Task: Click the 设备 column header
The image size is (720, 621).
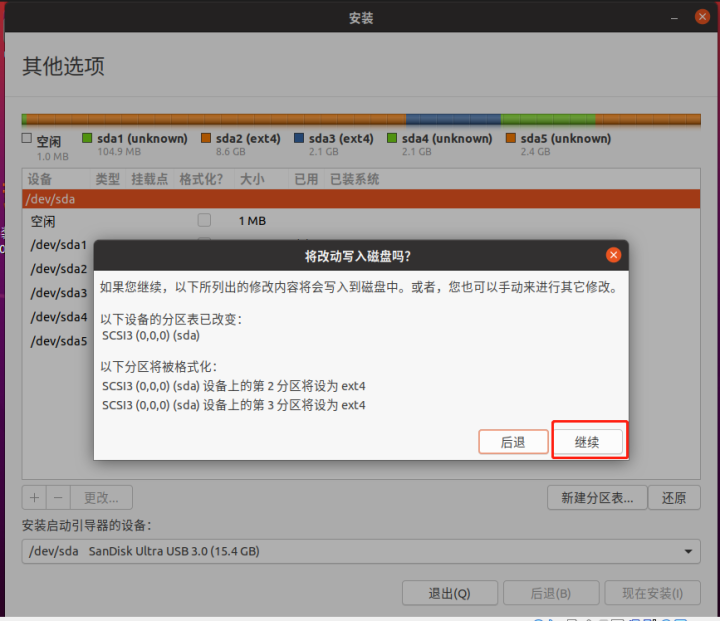Action: click(56, 179)
